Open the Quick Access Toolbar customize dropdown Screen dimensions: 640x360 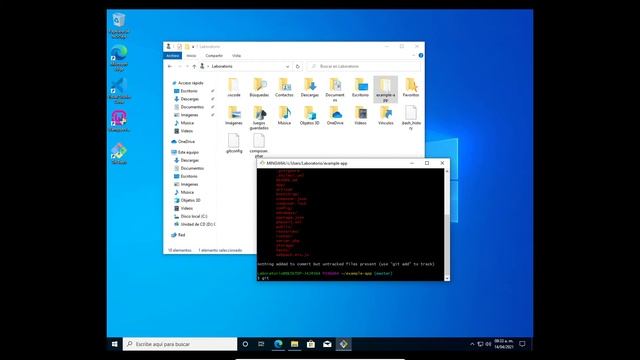(x=193, y=47)
